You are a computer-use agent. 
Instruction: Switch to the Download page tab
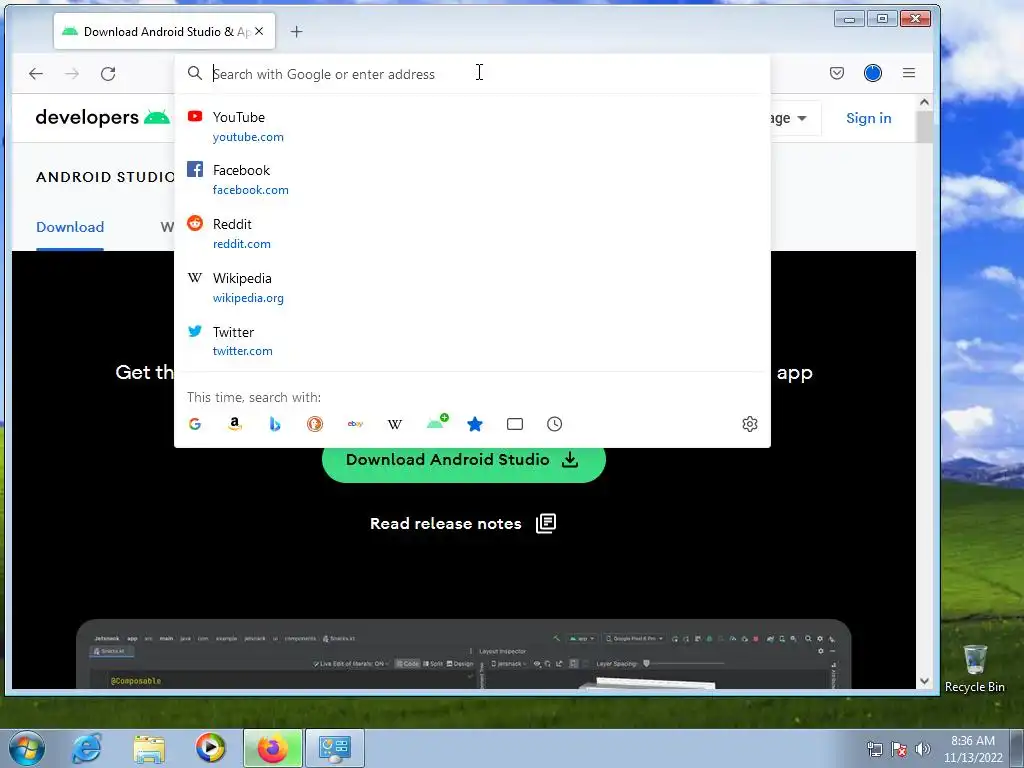click(70, 227)
